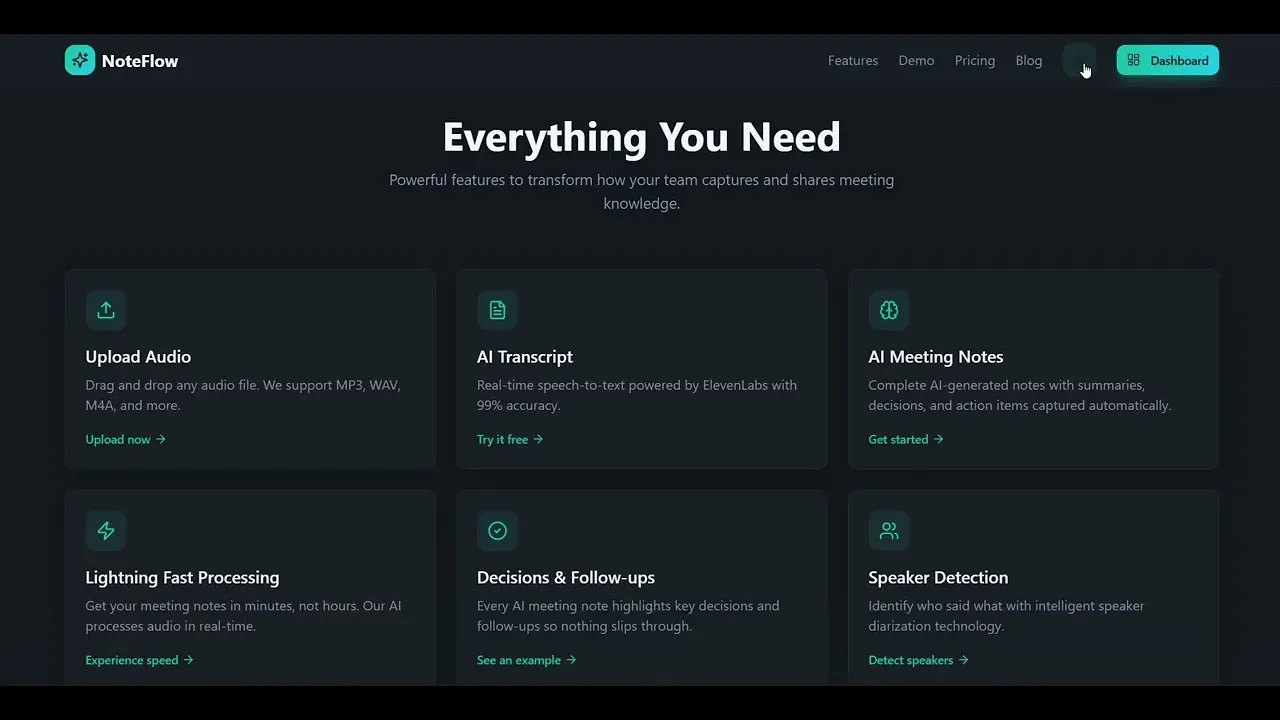Viewport: 1280px width, 720px height.
Task: Click the arrow after Experience speed
Action: point(188,660)
